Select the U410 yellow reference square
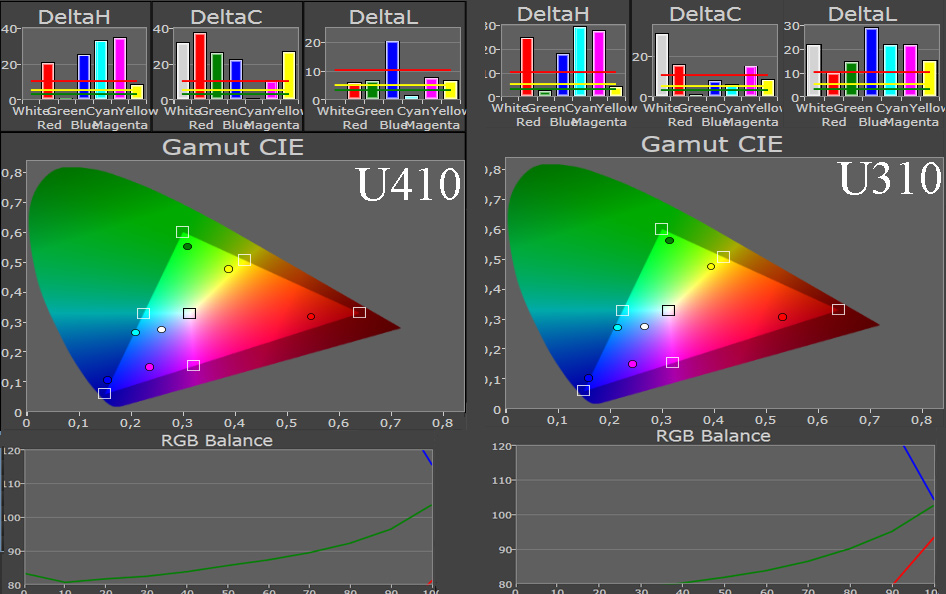946x594 pixels. (x=244, y=260)
